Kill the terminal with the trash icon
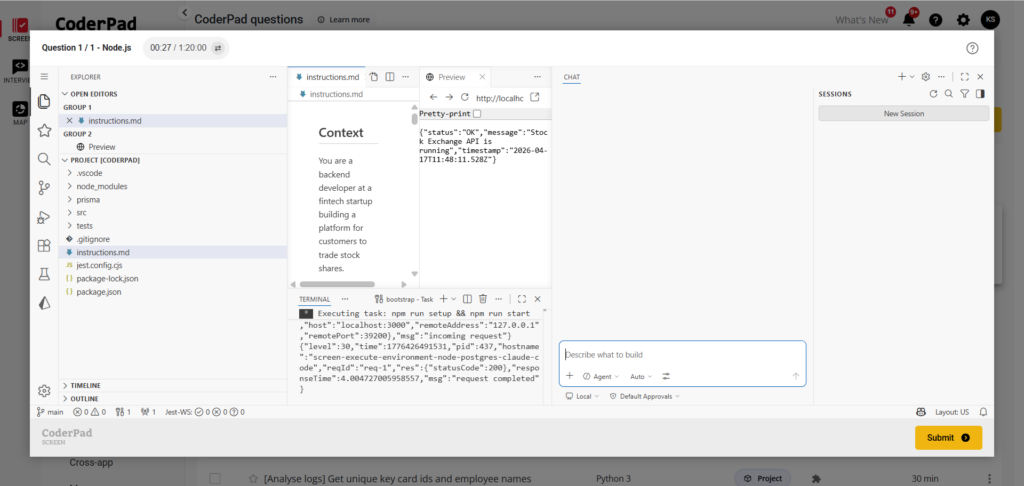 point(483,299)
